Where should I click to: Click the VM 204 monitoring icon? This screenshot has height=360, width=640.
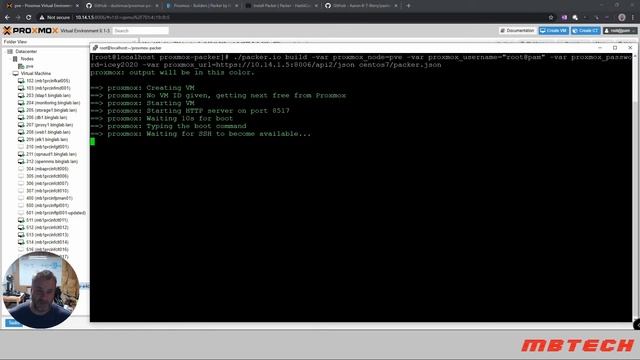21,103
